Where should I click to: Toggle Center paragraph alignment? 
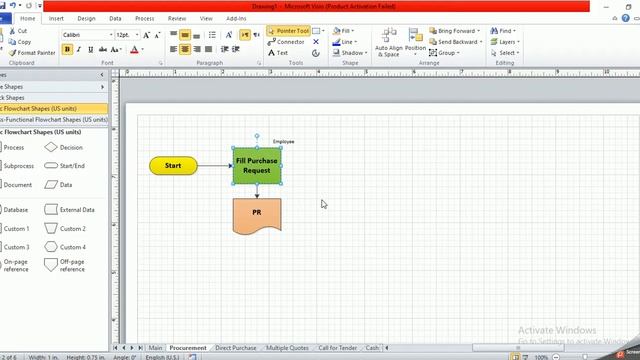click(x=185, y=49)
